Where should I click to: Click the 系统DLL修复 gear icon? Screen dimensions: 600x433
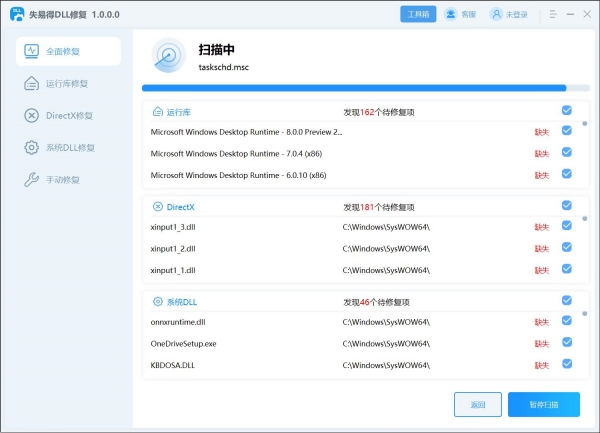[31, 148]
